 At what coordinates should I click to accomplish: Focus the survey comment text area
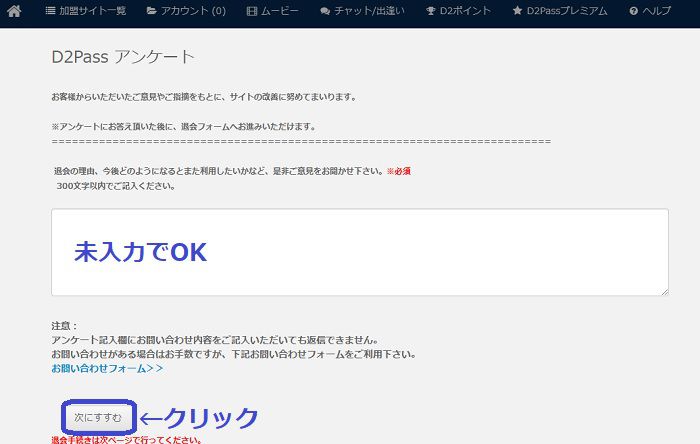[360, 252]
